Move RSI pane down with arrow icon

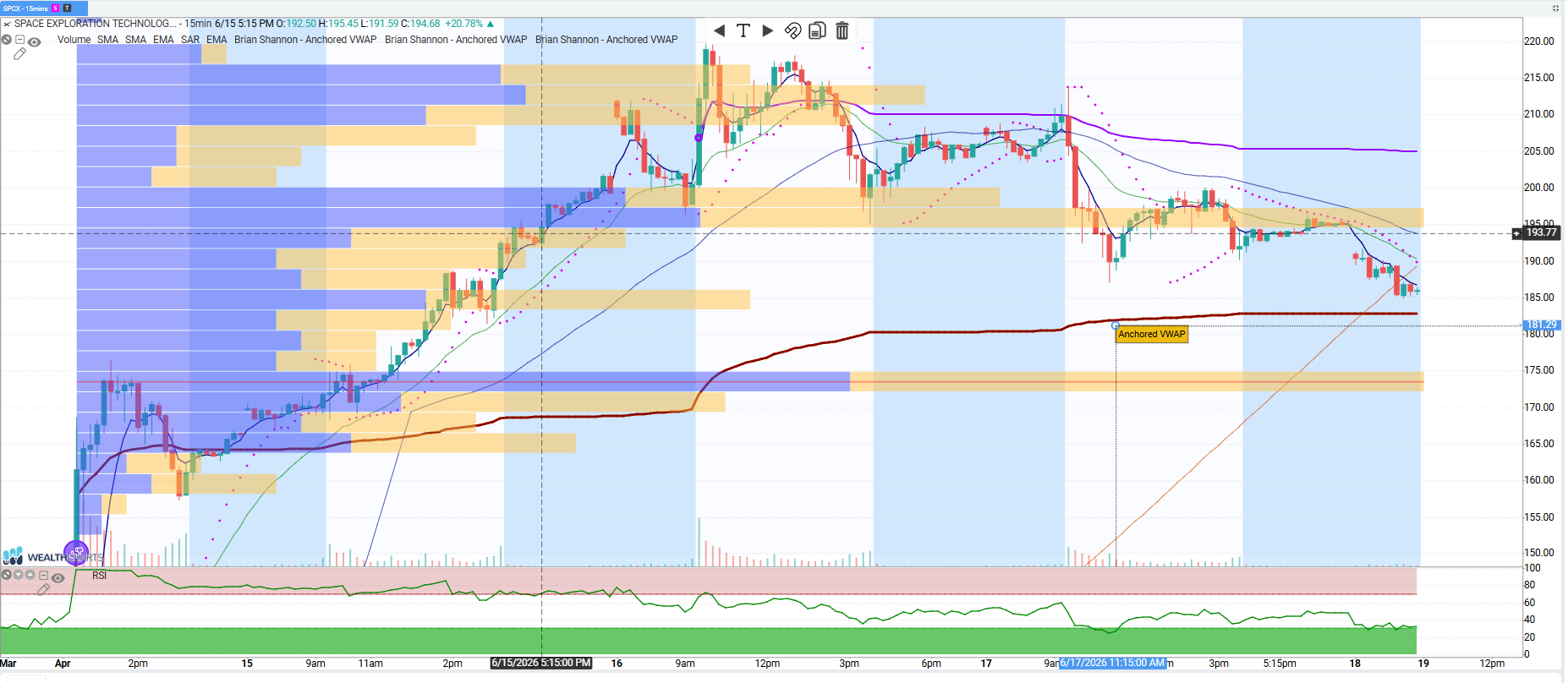click(19, 575)
